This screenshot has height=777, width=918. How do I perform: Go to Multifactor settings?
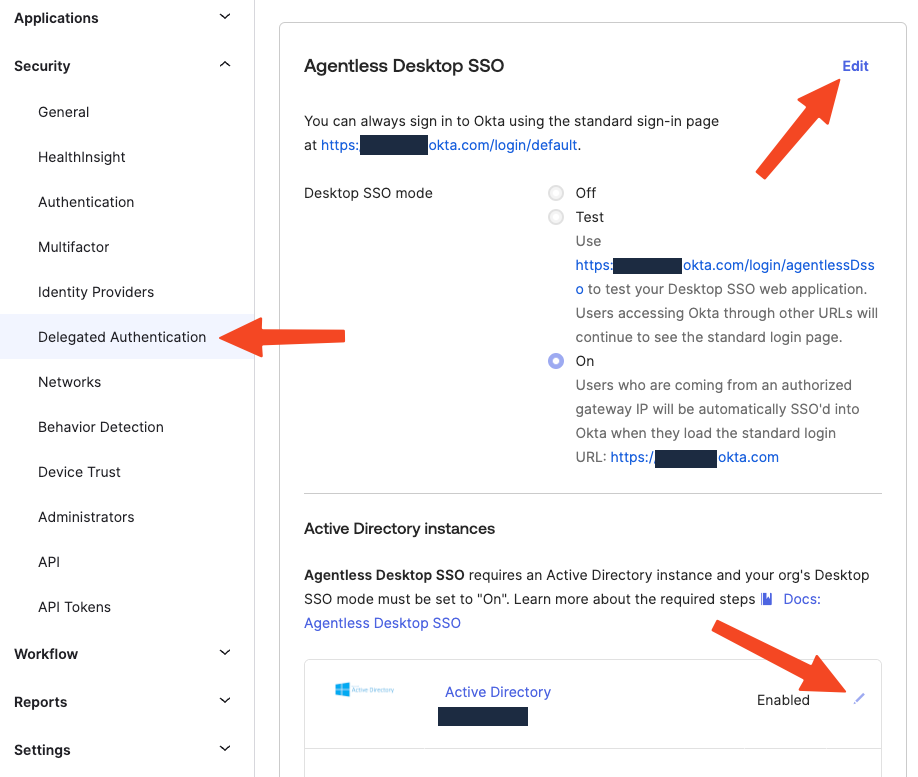click(x=74, y=247)
